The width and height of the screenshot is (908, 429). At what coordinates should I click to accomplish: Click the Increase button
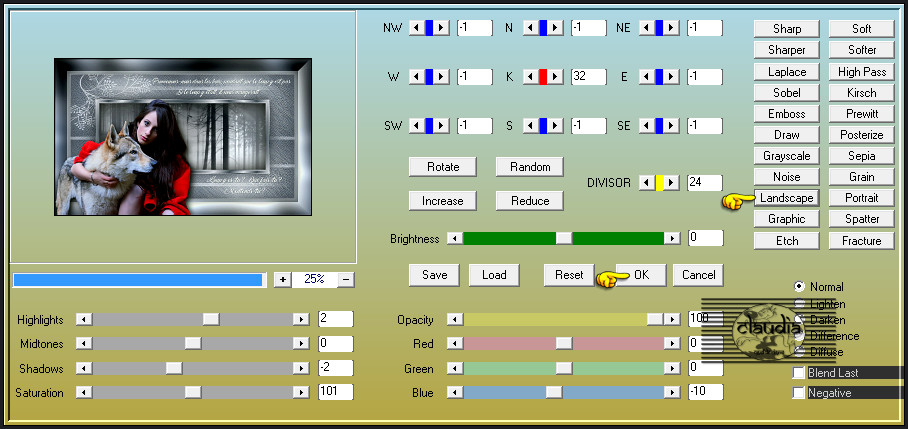pos(442,201)
